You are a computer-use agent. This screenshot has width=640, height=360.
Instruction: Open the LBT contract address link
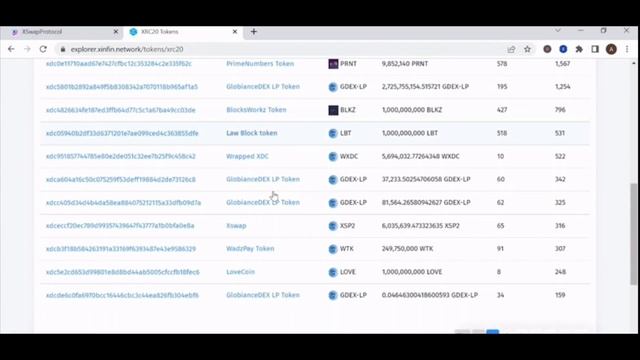[x=122, y=133]
